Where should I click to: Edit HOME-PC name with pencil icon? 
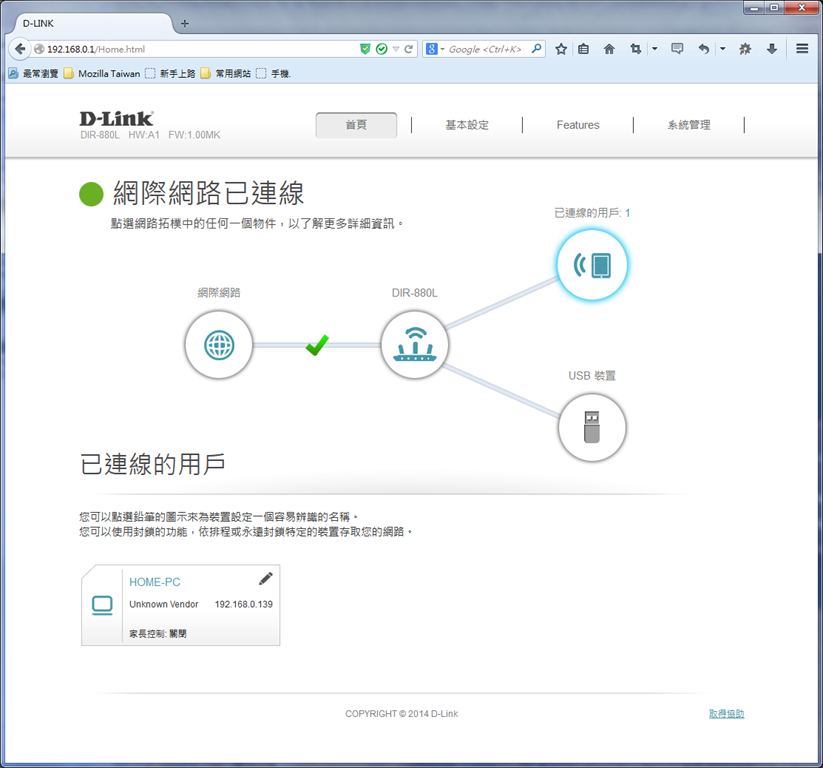click(266, 578)
